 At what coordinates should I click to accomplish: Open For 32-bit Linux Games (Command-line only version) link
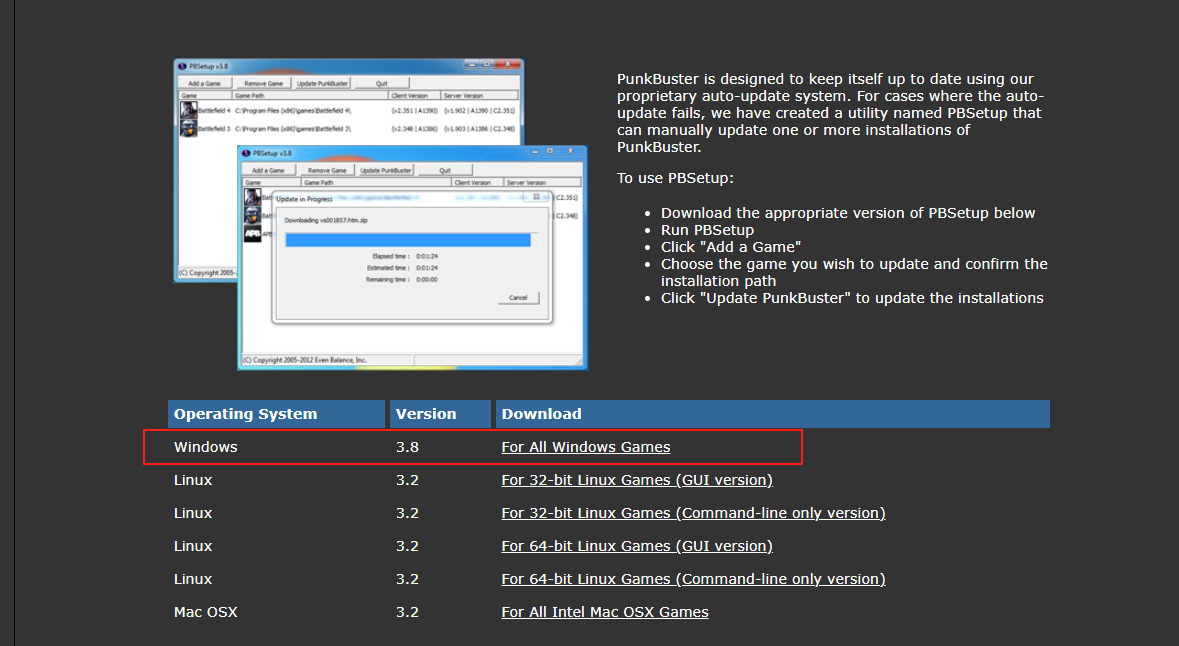(x=693, y=513)
